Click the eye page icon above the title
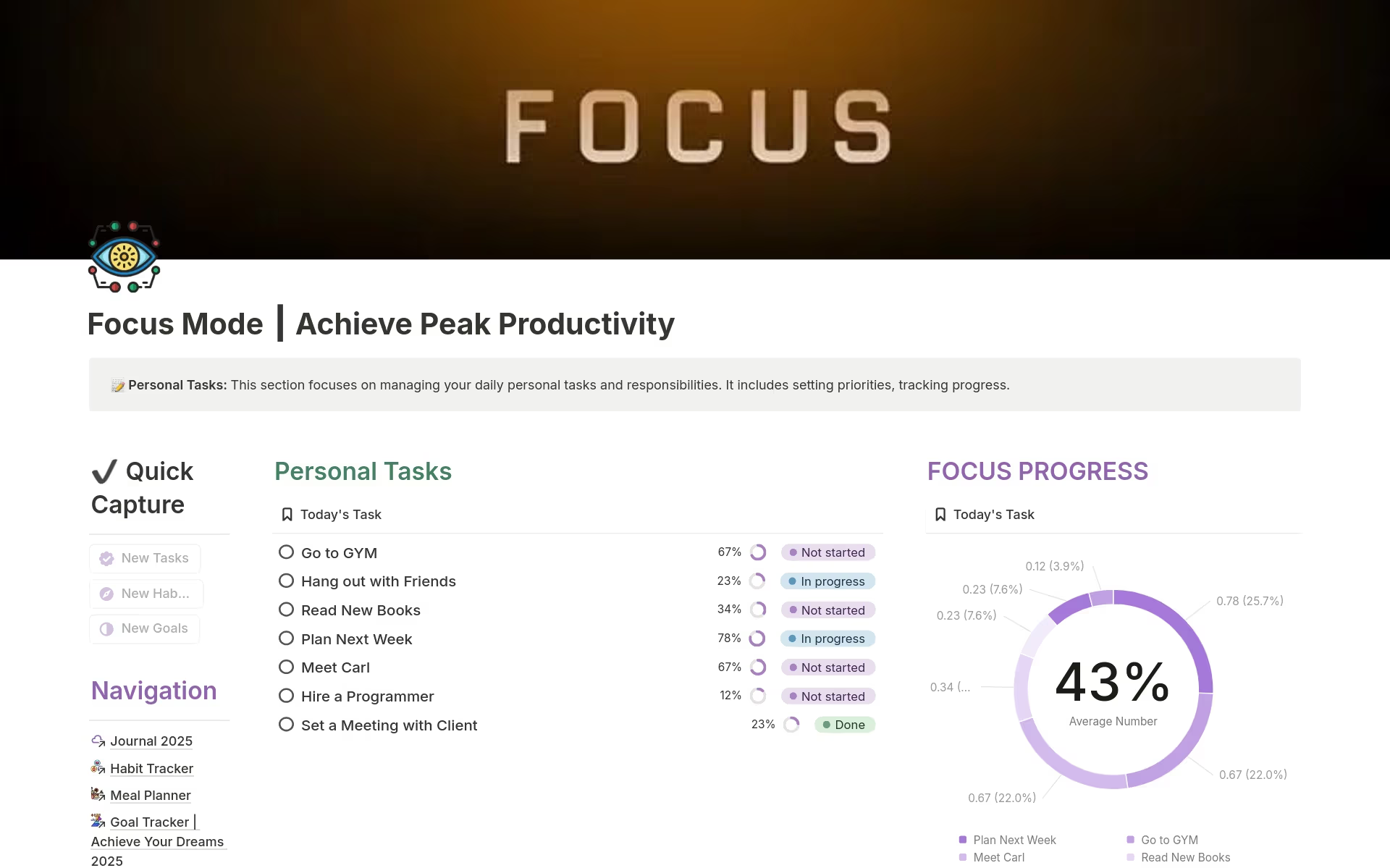Viewport: 1390px width, 868px height. [125, 256]
